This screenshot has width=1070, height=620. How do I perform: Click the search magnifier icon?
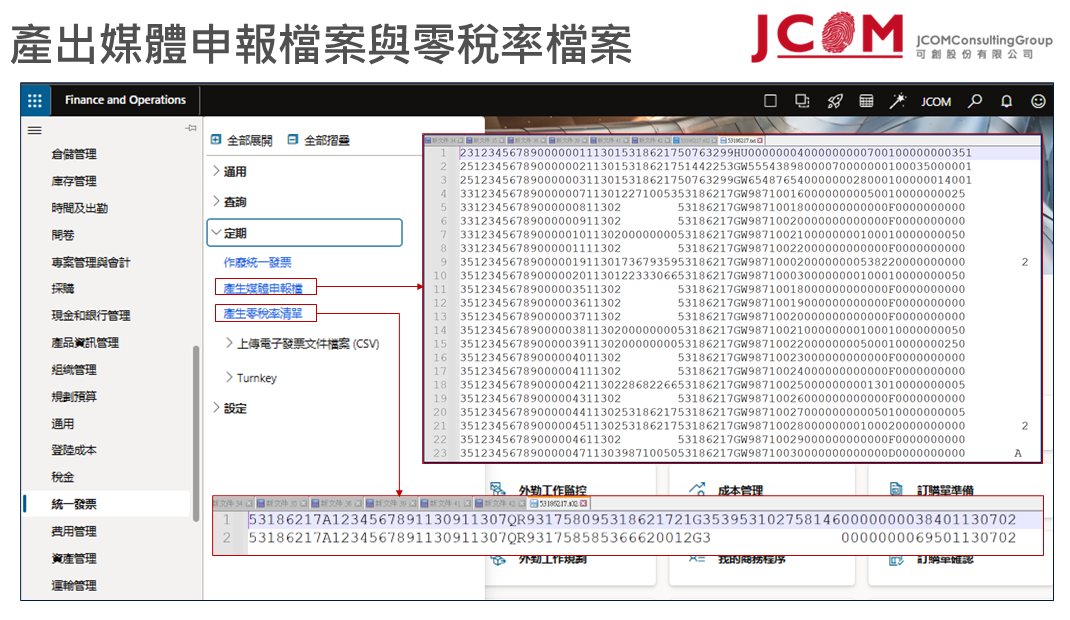pyautogui.click(x=975, y=101)
